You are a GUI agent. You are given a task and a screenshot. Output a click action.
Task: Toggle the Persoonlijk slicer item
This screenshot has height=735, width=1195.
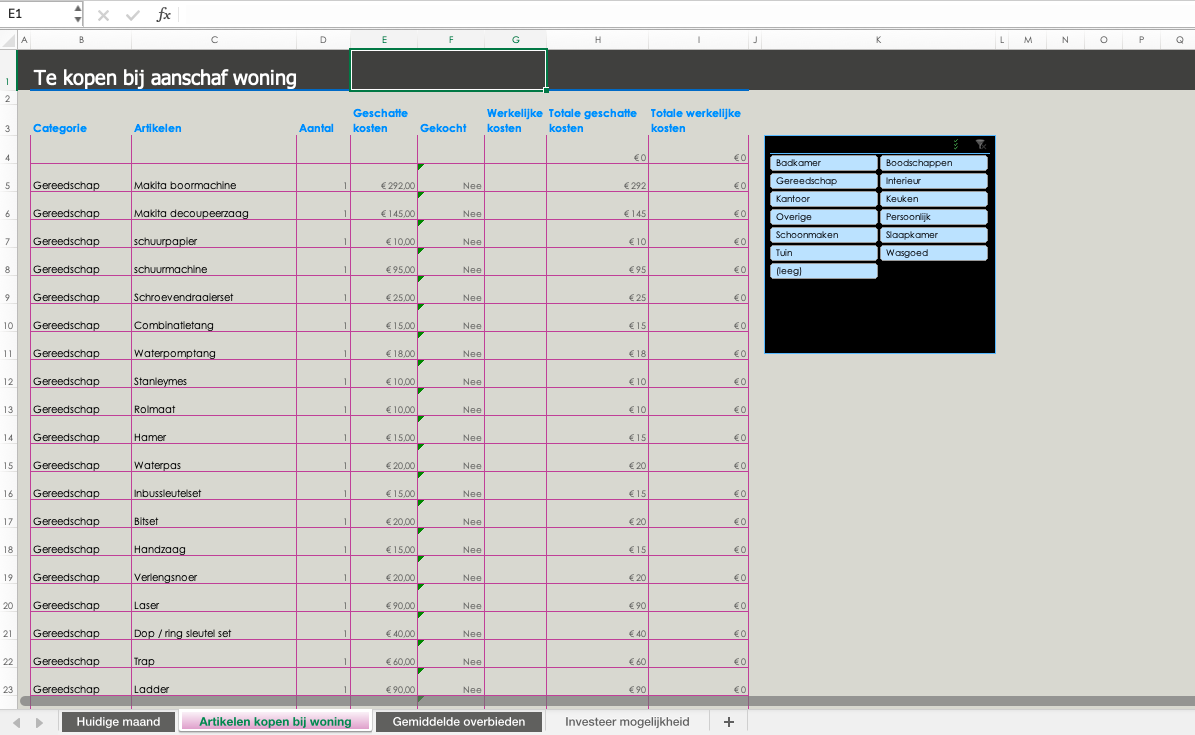coord(934,217)
